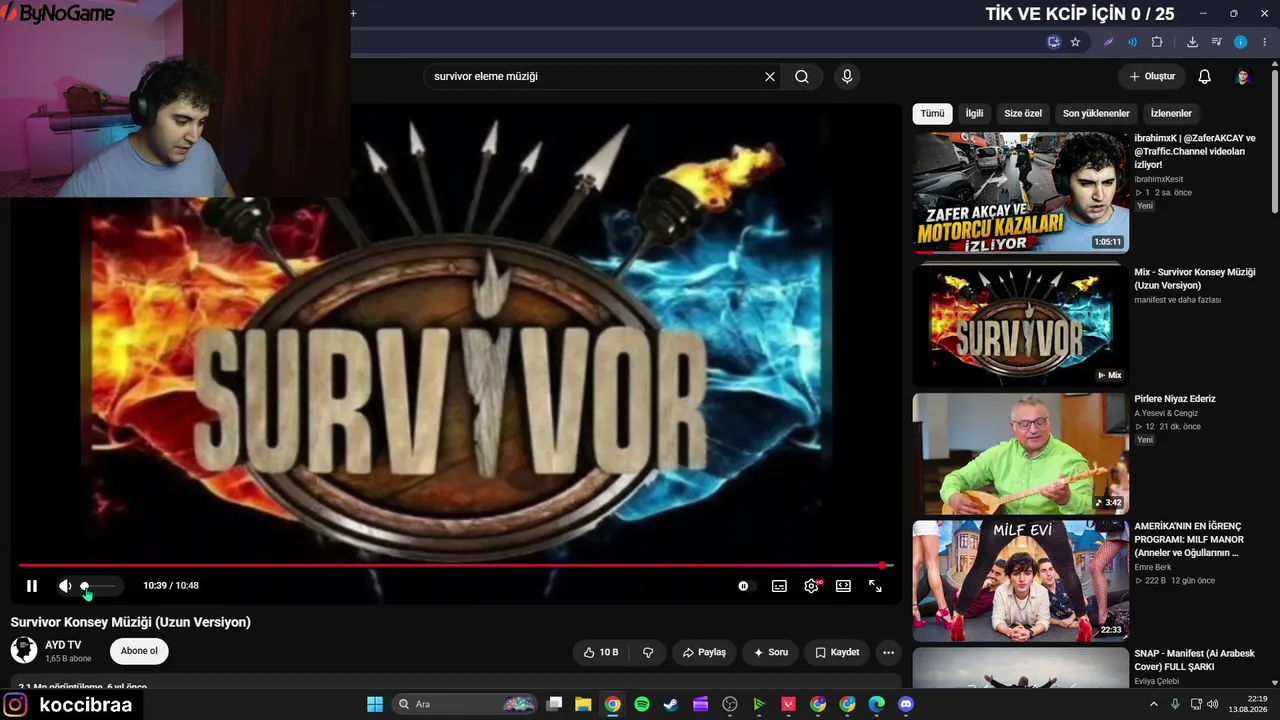
Task: Select the Son yüklenenler filter chip
Action: click(1096, 114)
